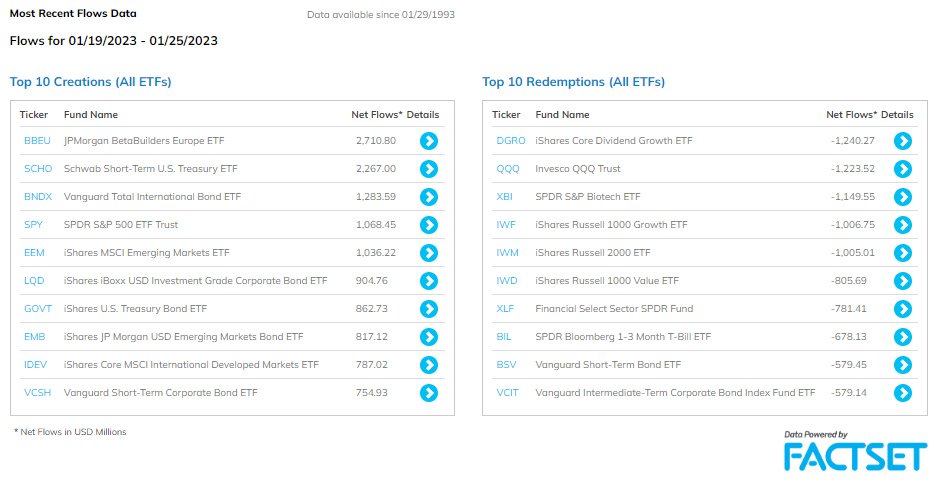This screenshot has width=938, height=481.
Task: Click net flows value -579.14
Action: pos(848,393)
